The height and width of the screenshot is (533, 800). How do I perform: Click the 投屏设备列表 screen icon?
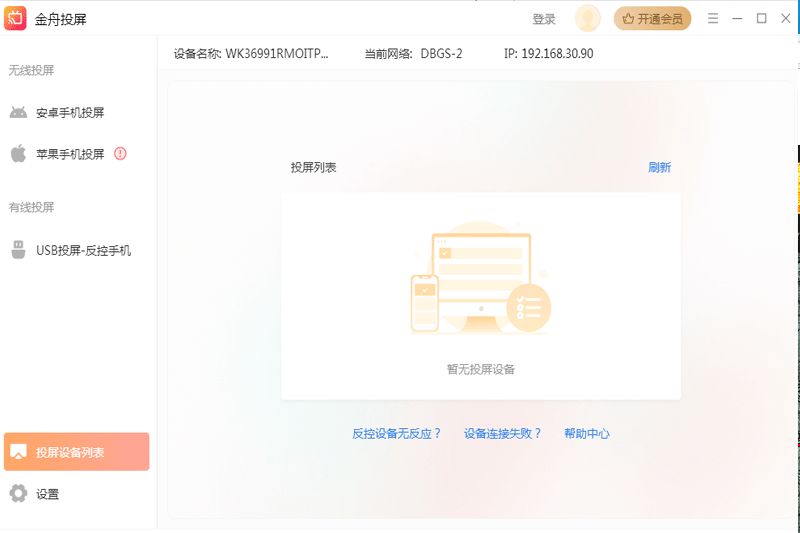18,452
